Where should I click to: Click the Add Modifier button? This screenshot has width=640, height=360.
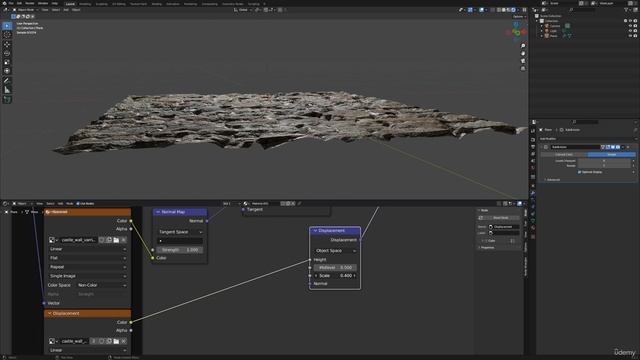coord(587,139)
